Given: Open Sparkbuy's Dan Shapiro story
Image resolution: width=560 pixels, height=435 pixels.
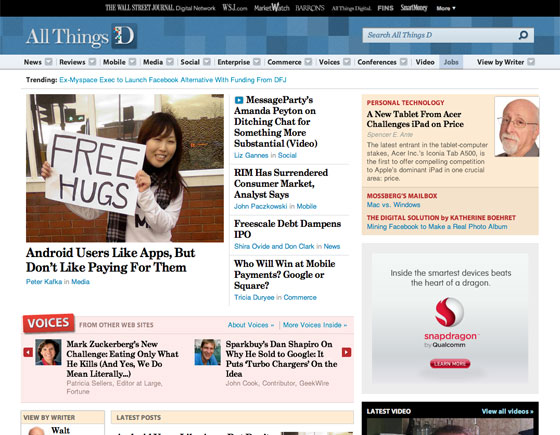Looking at the screenshot, I should tap(281, 359).
